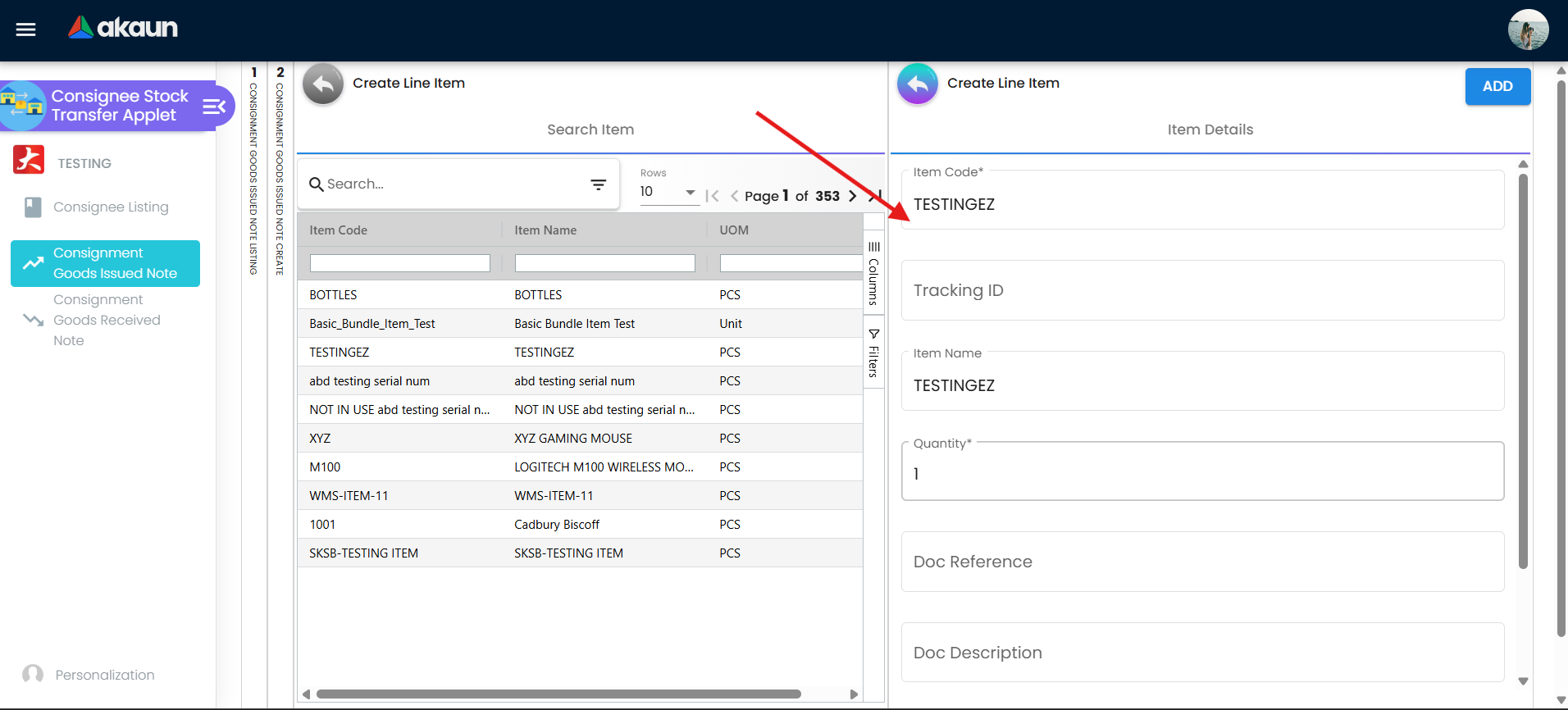Image resolution: width=1568 pixels, height=710 pixels.
Task: Open the Columns side panel
Action: click(x=874, y=273)
